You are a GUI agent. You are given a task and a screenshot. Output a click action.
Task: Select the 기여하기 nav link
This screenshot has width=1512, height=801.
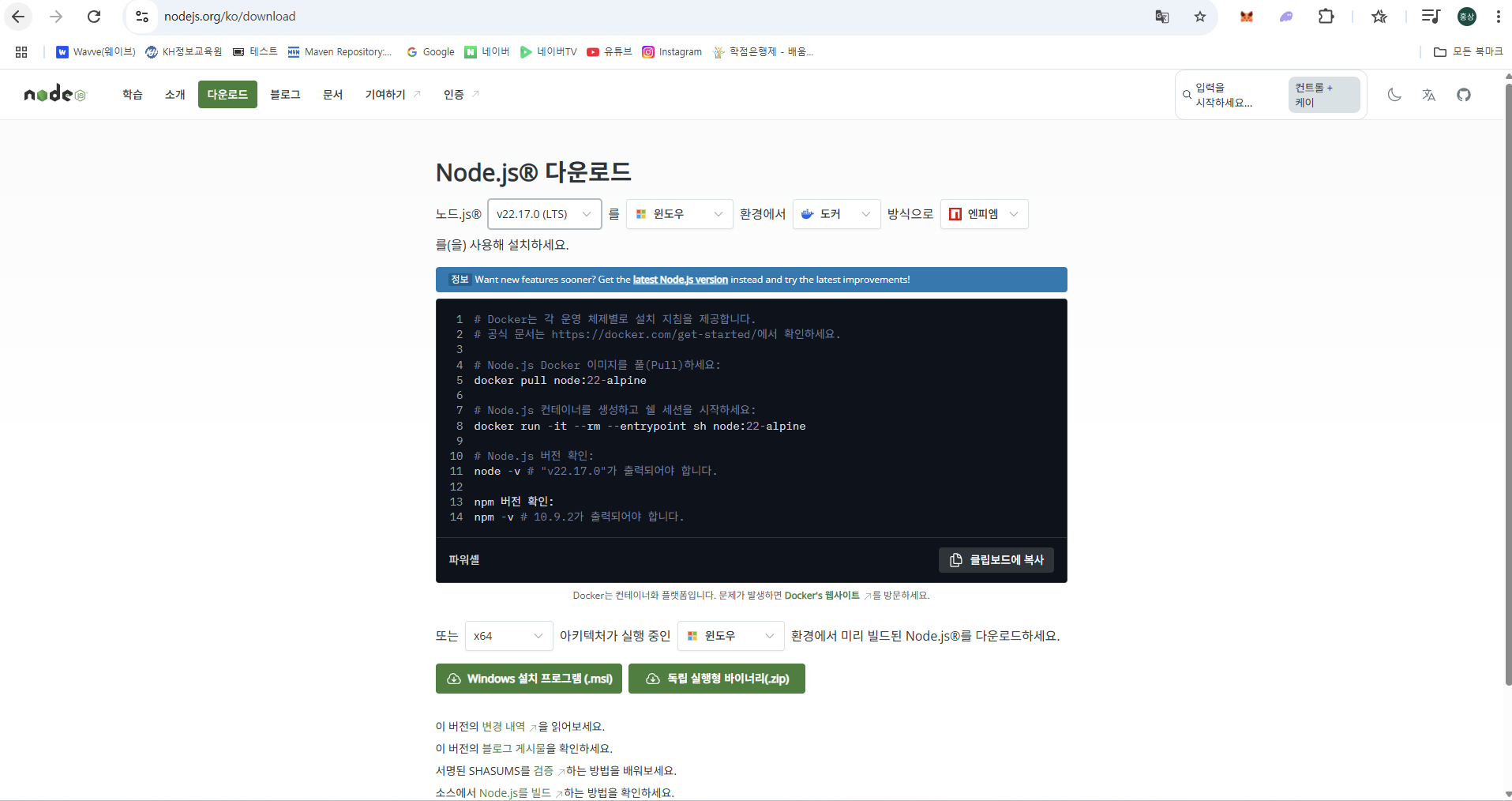(392, 95)
